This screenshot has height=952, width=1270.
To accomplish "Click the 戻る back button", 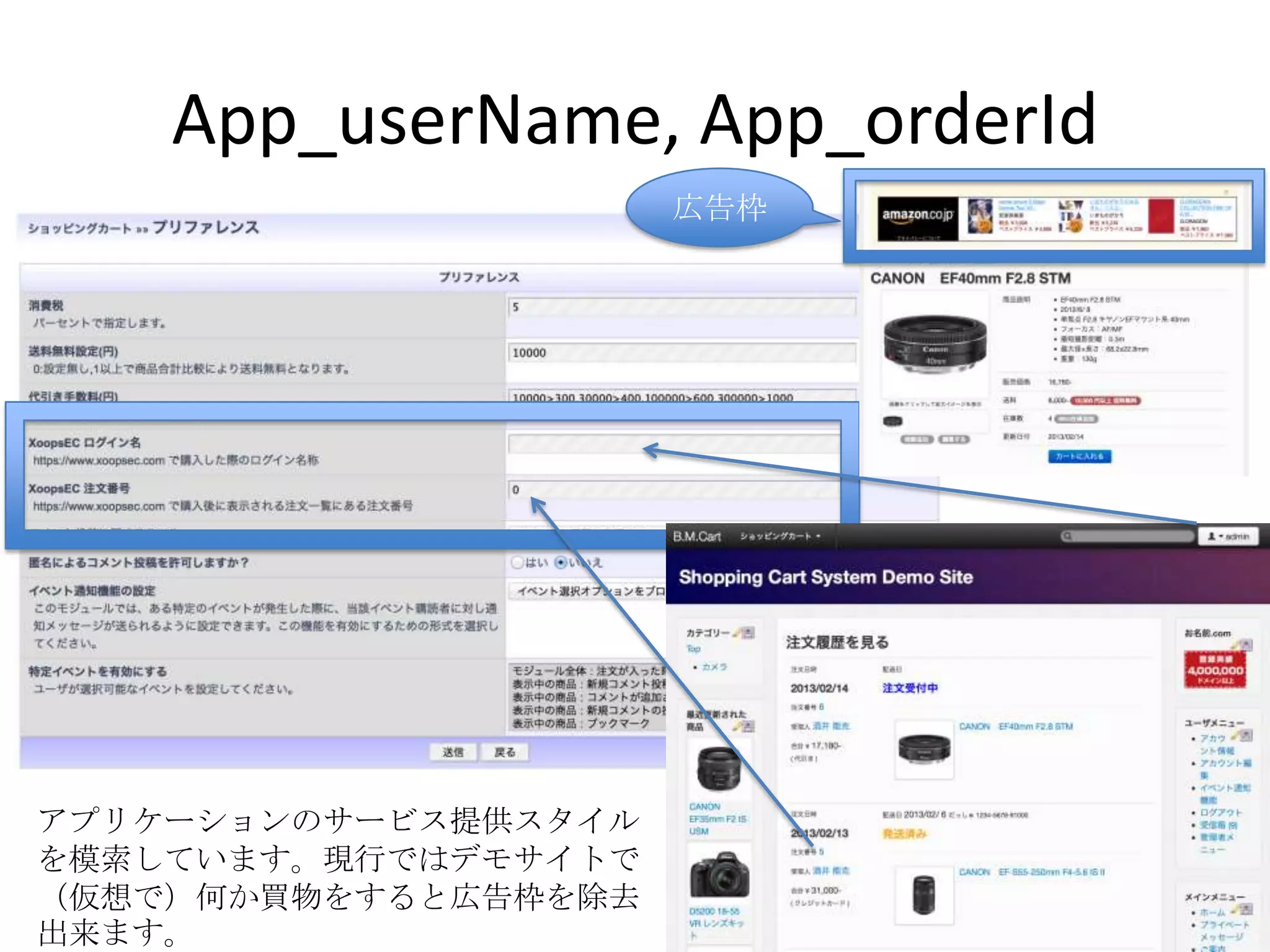I will pos(505,752).
